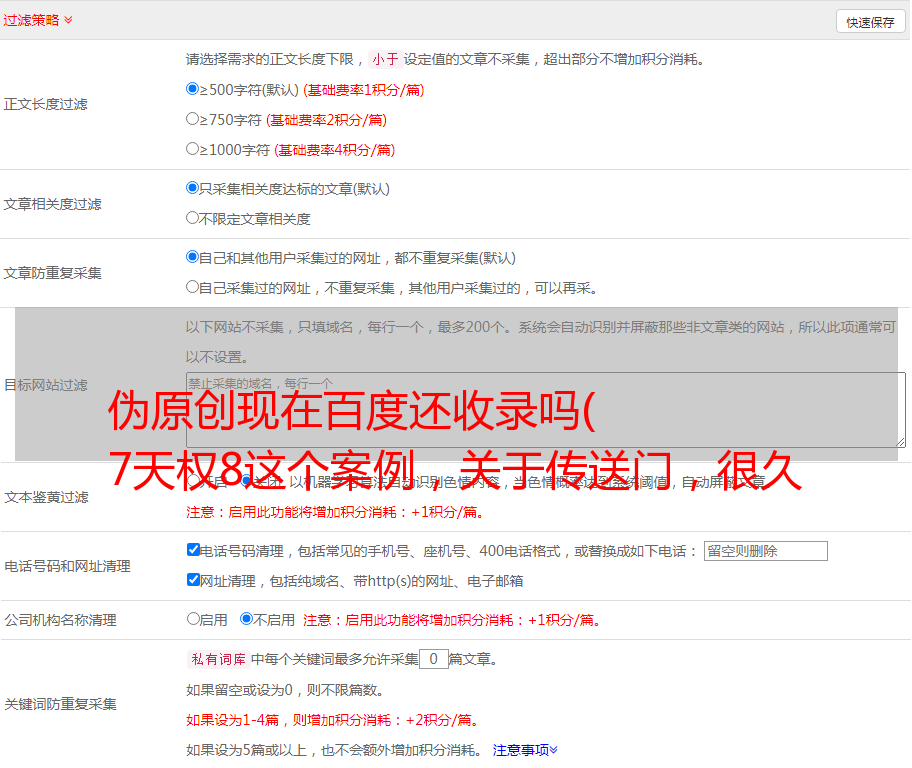Select 自己和其他用户采集过的网址 no-repeat option

point(193,257)
